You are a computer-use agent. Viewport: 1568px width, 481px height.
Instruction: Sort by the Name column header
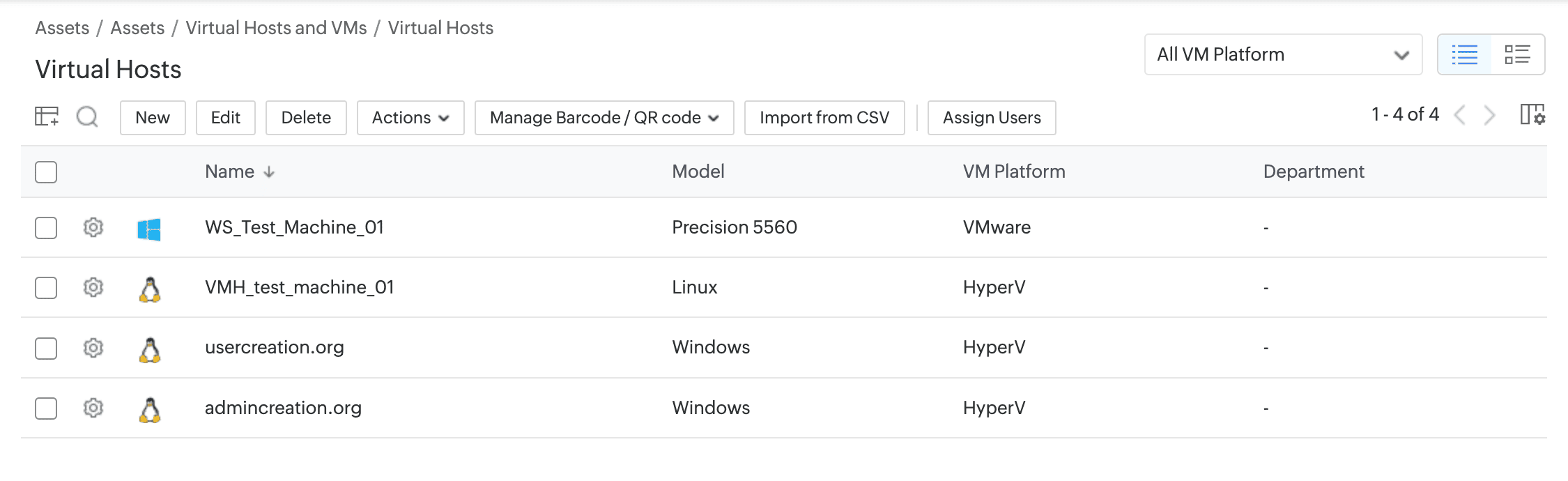click(230, 172)
